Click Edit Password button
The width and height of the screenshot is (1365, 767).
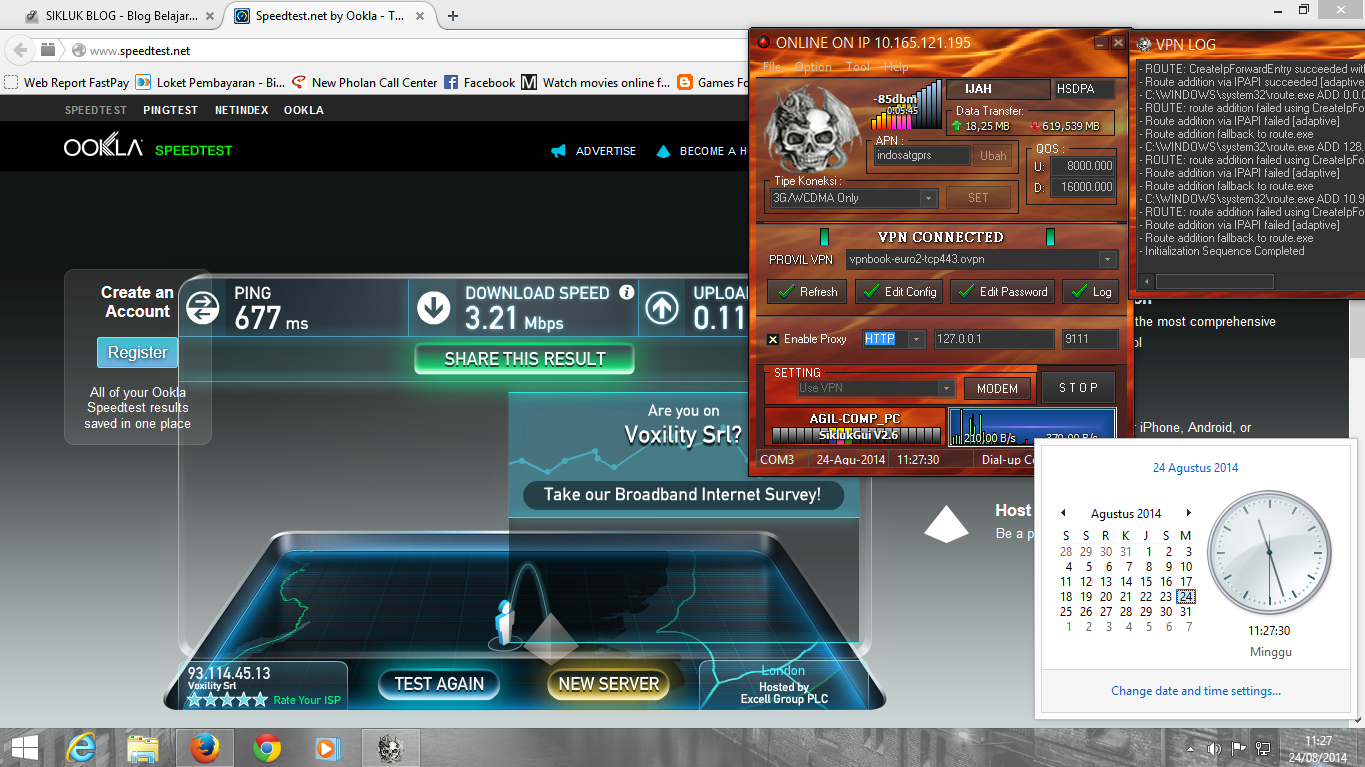pyautogui.click(x=1002, y=292)
